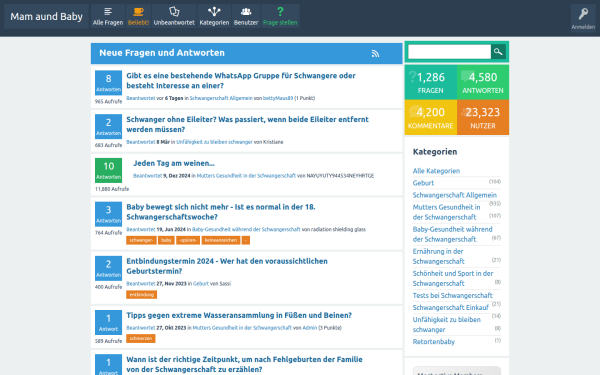Click Schwangerschaft Allgemein in first question meta
This screenshot has width=600, height=375.
pos(221,98)
